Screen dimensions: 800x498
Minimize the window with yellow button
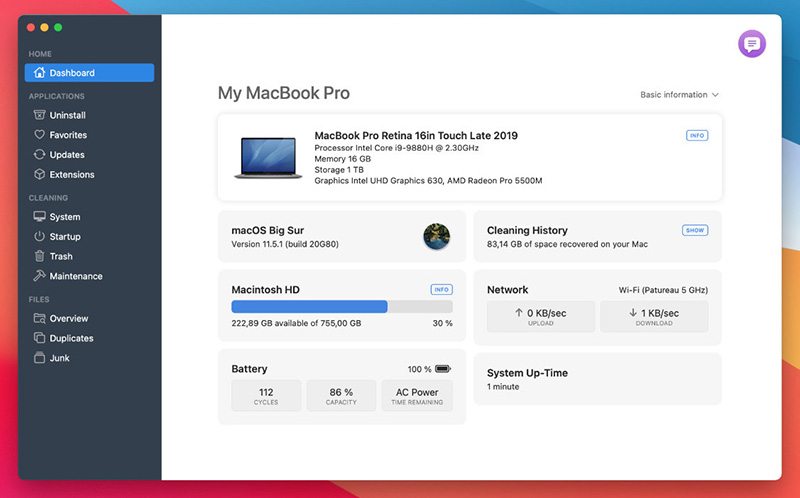(44, 28)
